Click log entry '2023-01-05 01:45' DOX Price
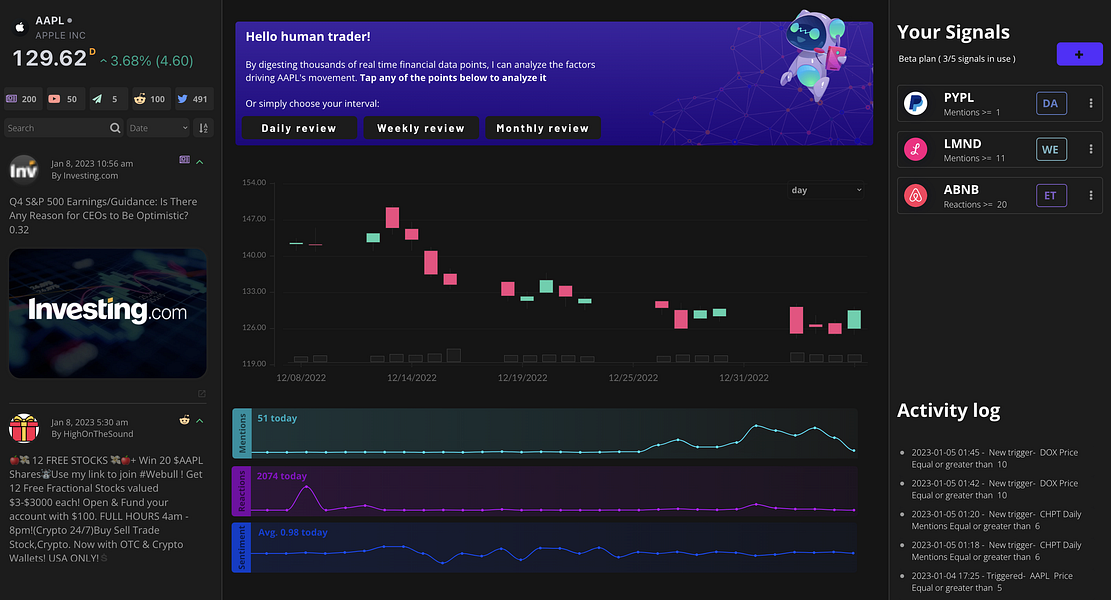The width and height of the screenshot is (1111, 600). 995,458
